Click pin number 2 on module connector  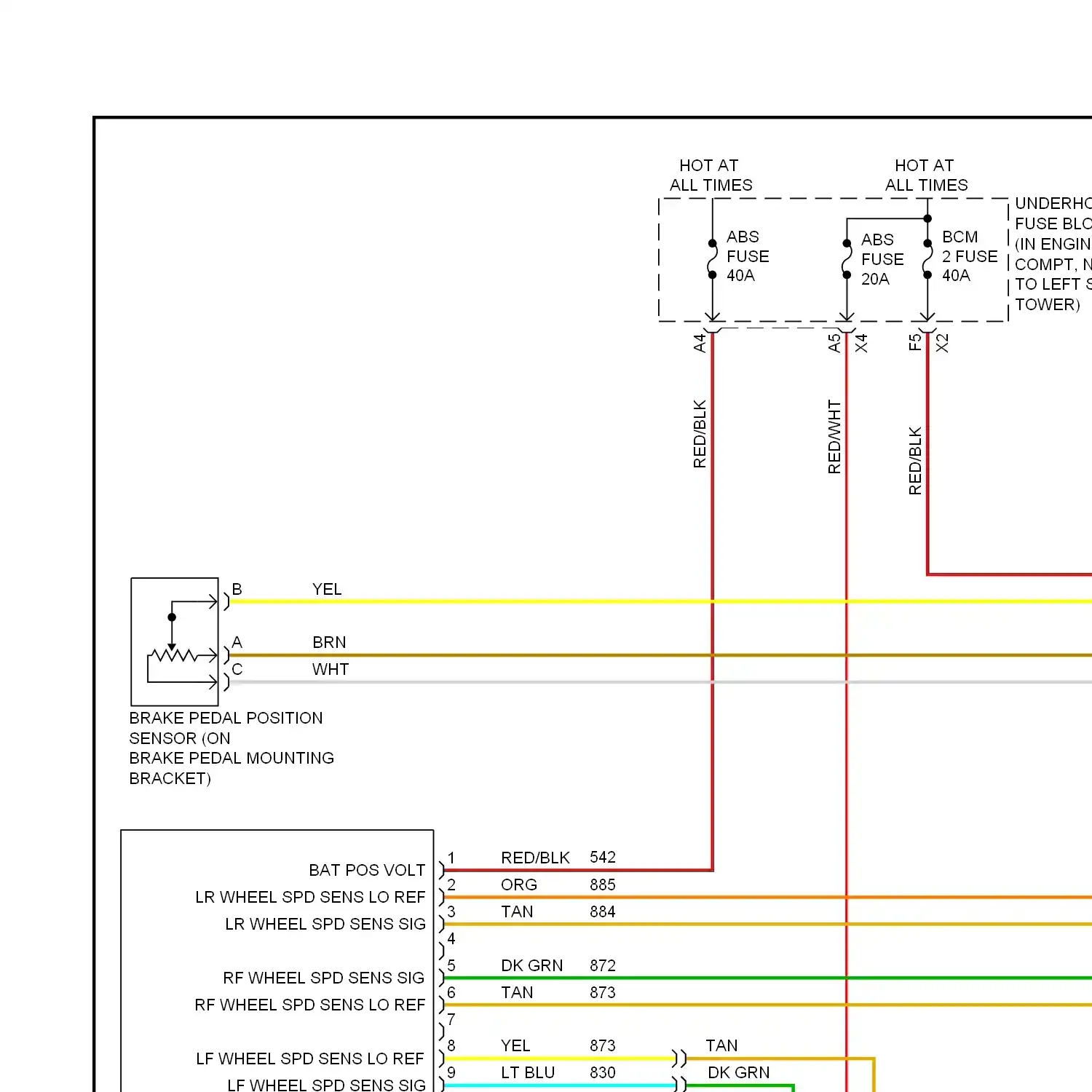[x=451, y=885]
